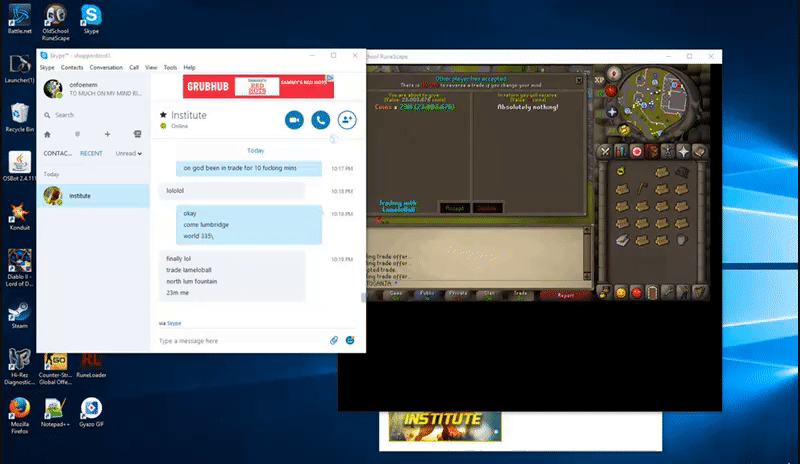Open the Skype menu

[47, 67]
